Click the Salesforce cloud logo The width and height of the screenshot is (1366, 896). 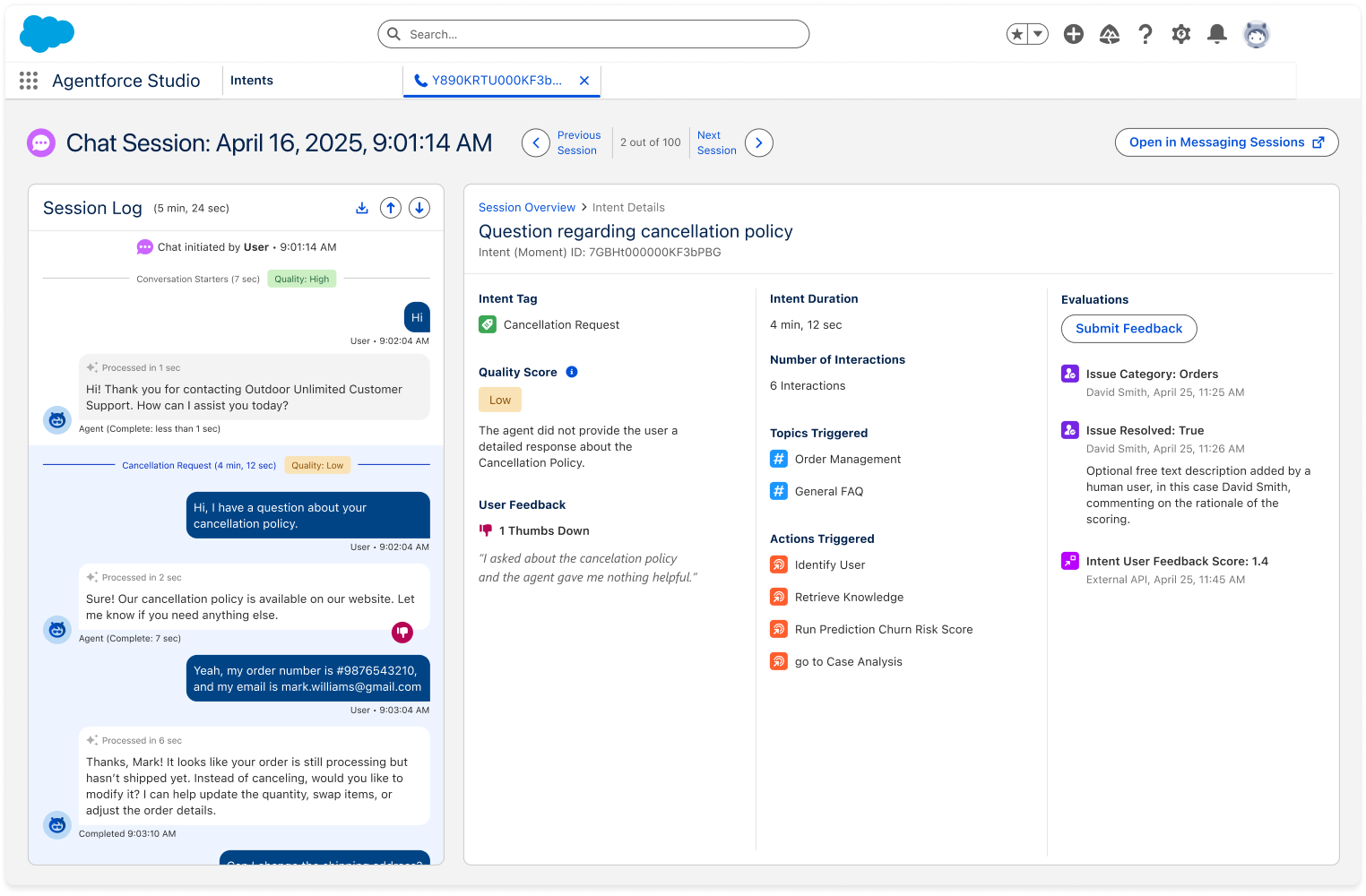(x=47, y=34)
